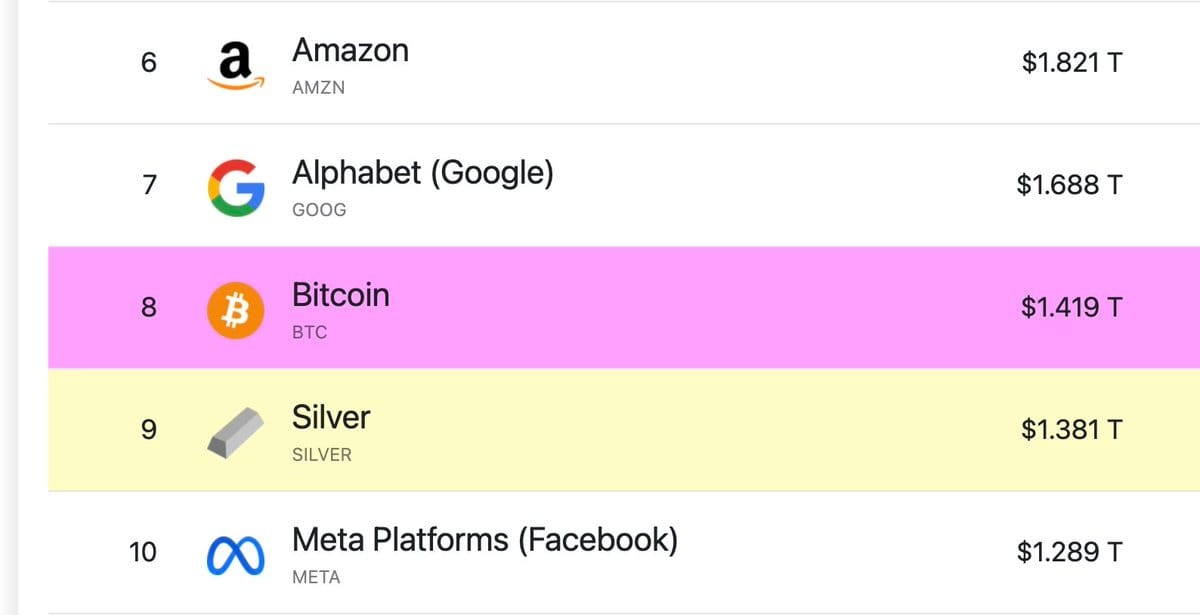Click the AMZN ticker symbol
Image resolution: width=1200 pixels, height=615 pixels.
[318, 88]
